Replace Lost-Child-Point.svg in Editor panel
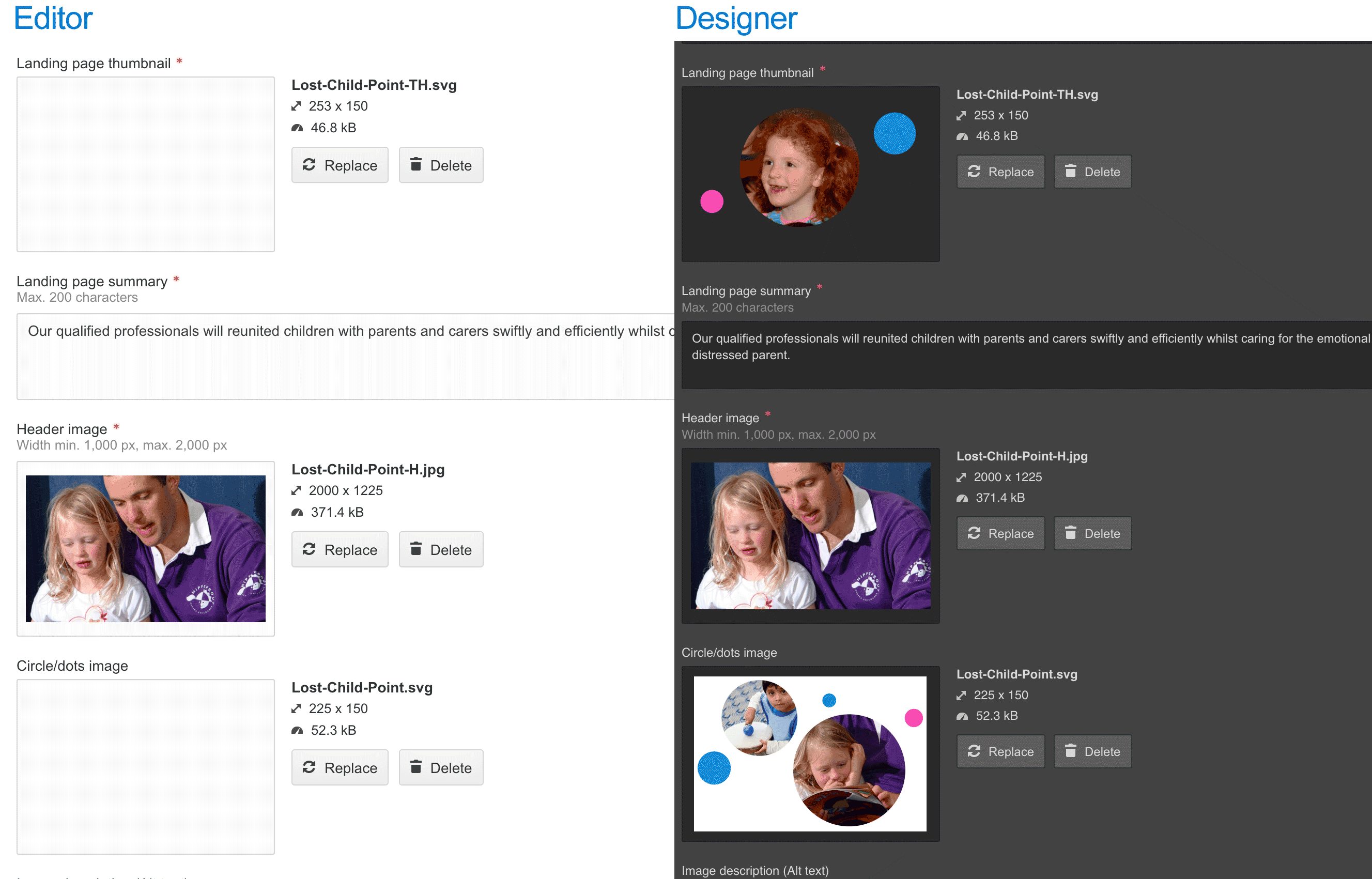 [340, 768]
